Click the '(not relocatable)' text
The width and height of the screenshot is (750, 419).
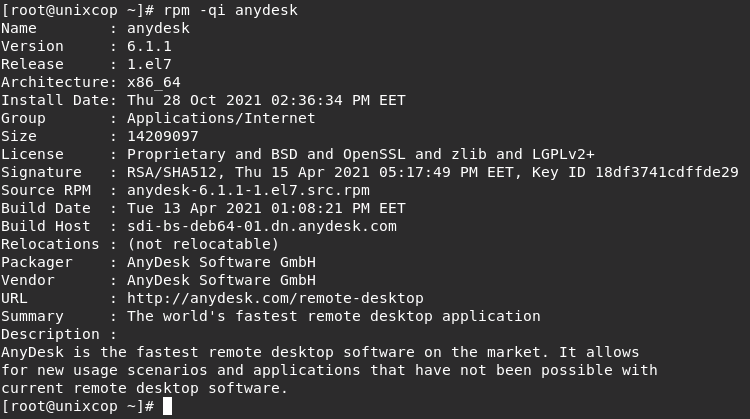click(203, 244)
